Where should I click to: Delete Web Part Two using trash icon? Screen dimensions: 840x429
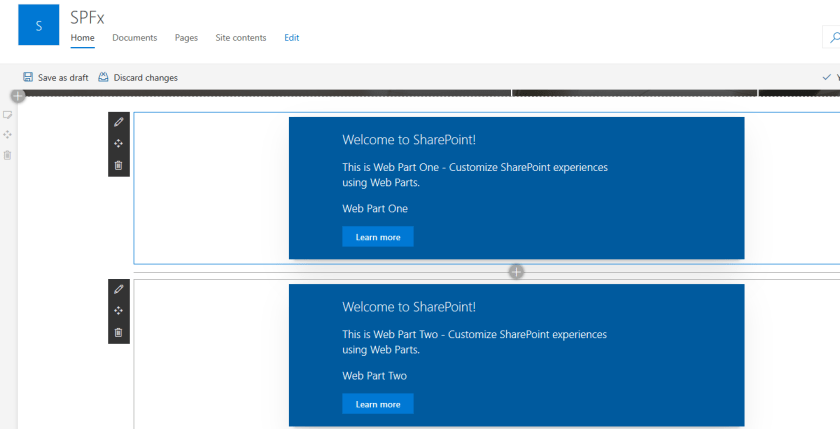point(119,332)
